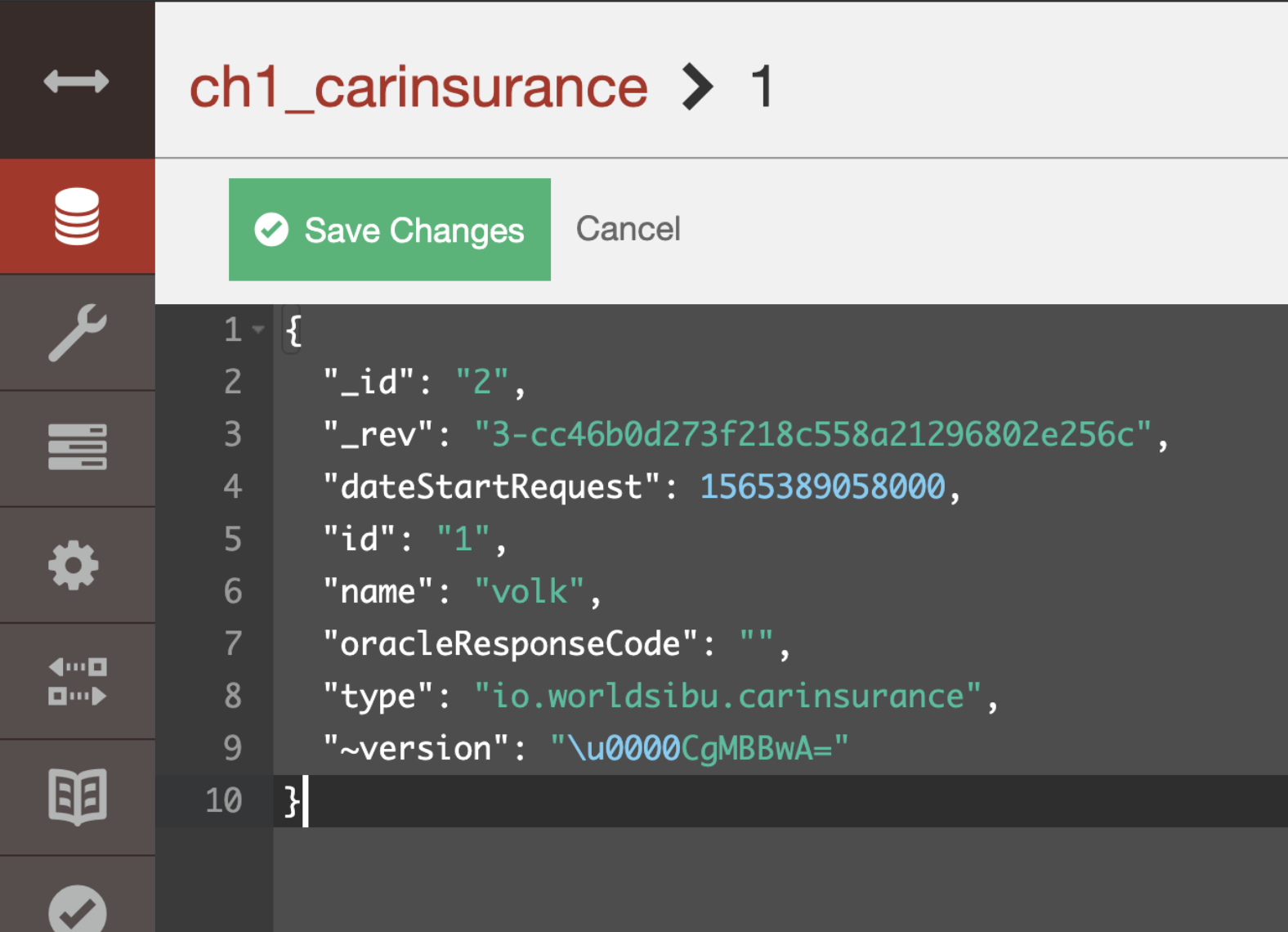Open the Databases section in the sidebar

click(77, 217)
